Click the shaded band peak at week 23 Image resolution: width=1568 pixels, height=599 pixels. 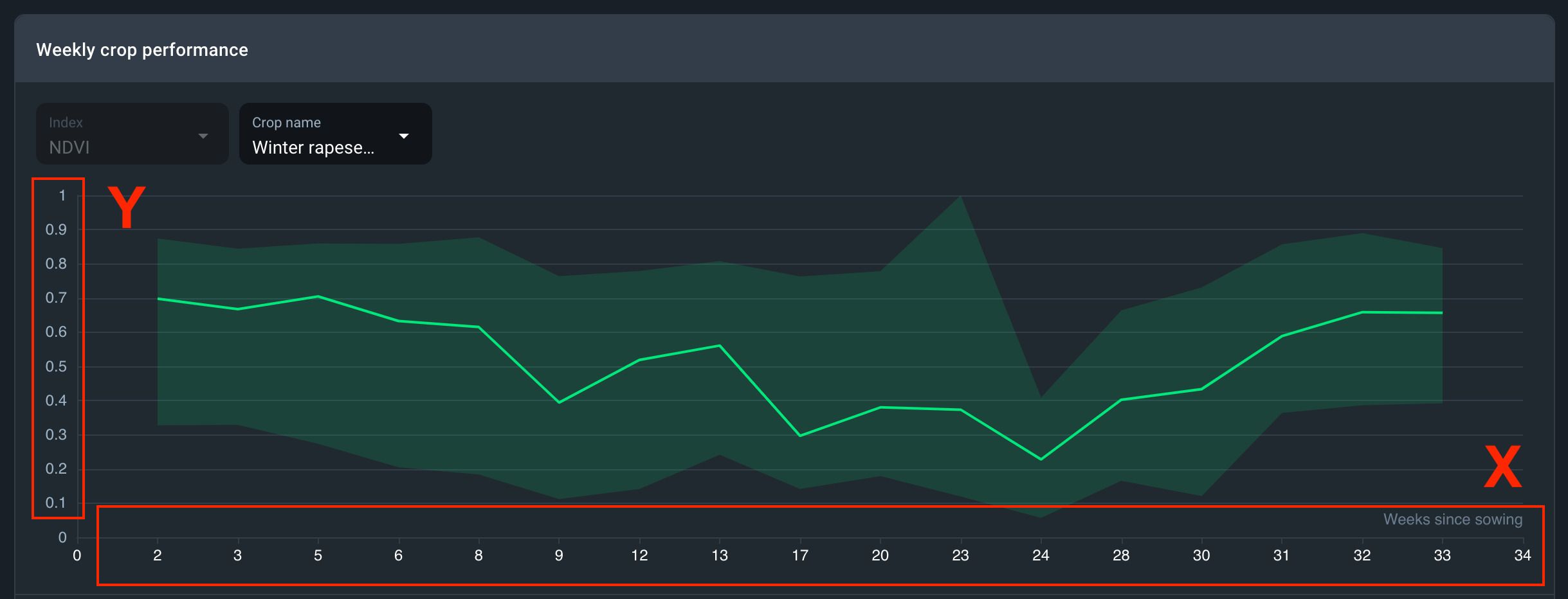point(960,197)
